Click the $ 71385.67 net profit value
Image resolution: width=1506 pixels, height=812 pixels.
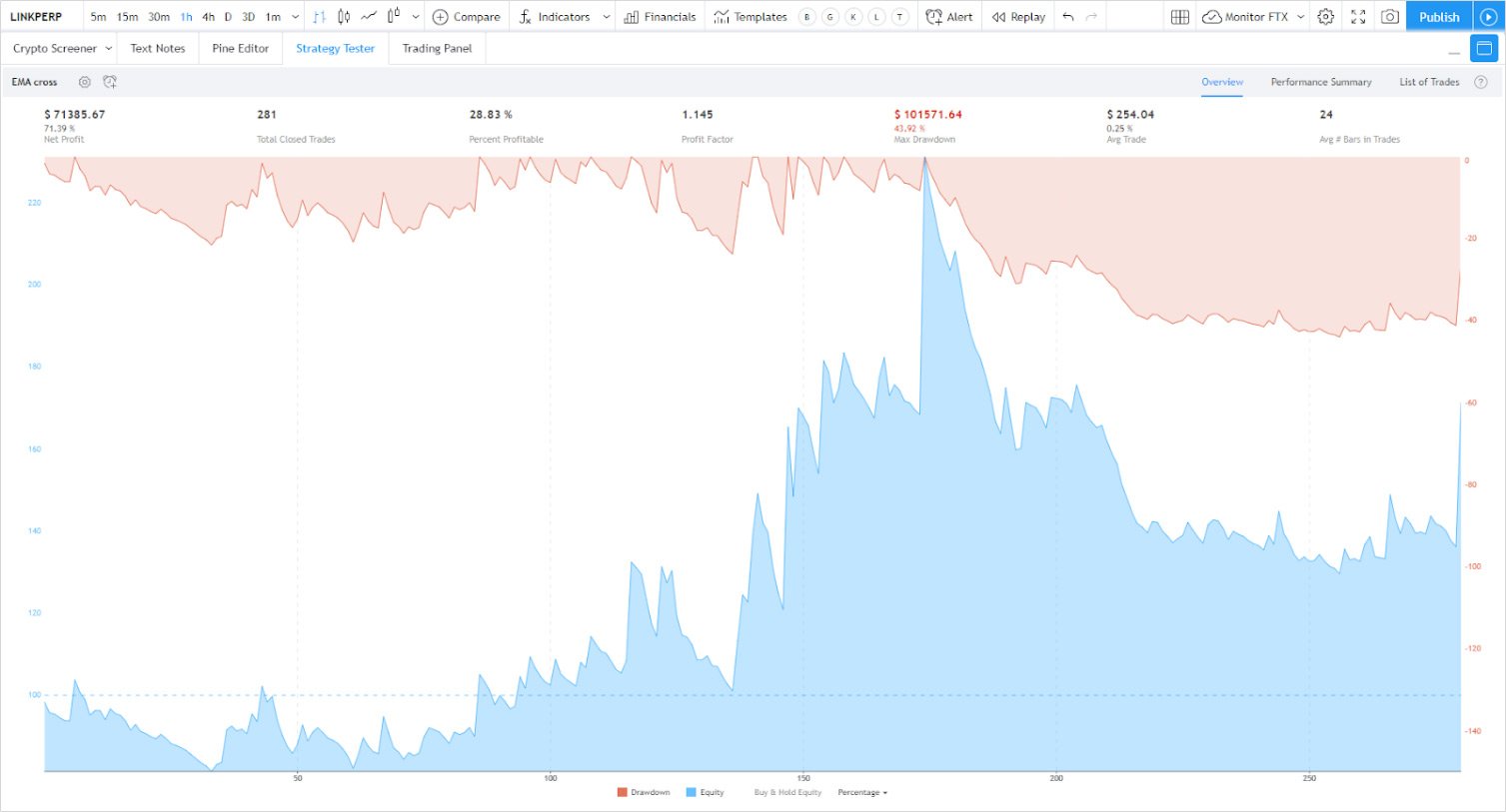click(75, 115)
